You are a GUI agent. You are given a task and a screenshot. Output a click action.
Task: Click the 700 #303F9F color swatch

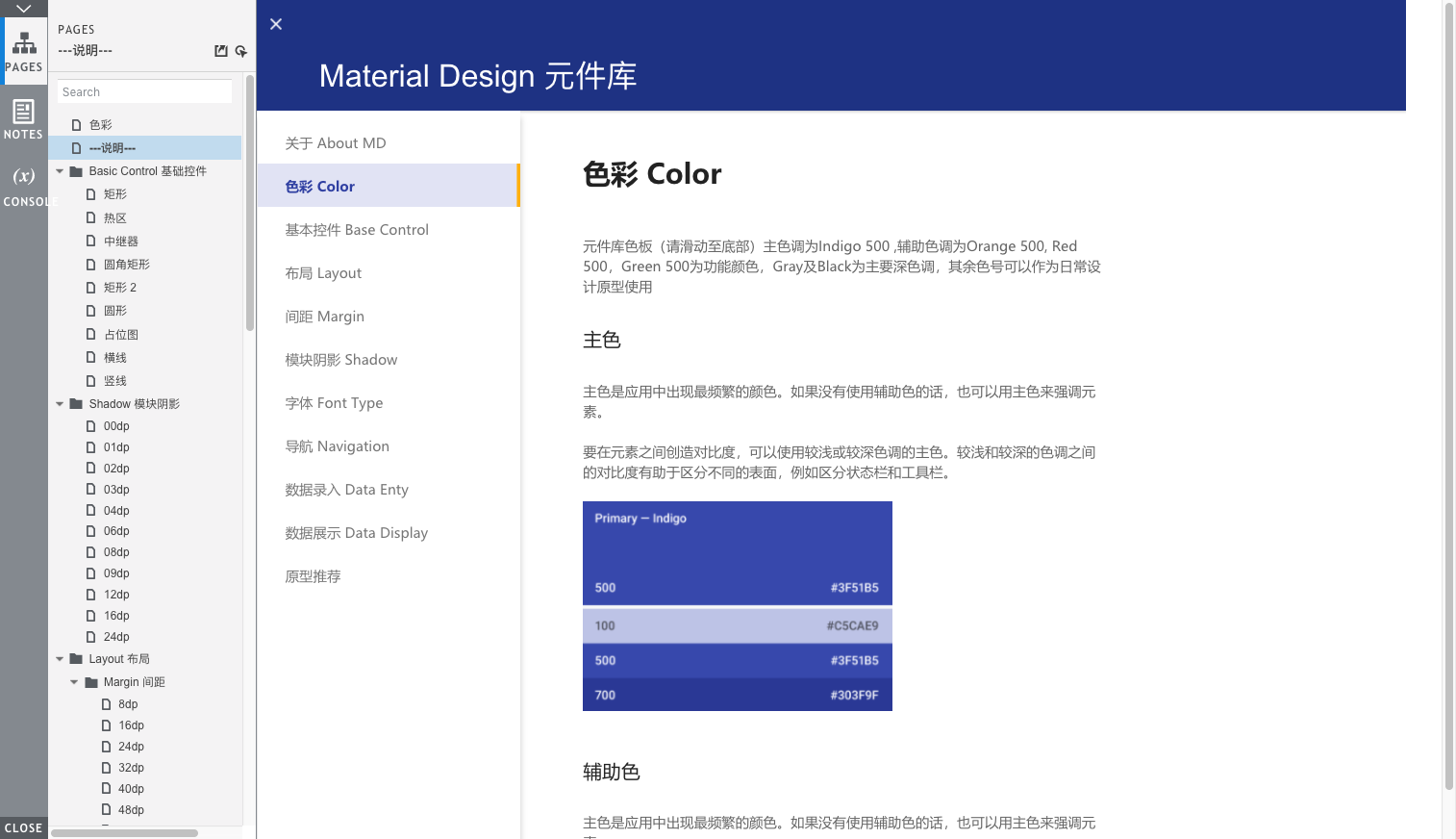coord(738,695)
